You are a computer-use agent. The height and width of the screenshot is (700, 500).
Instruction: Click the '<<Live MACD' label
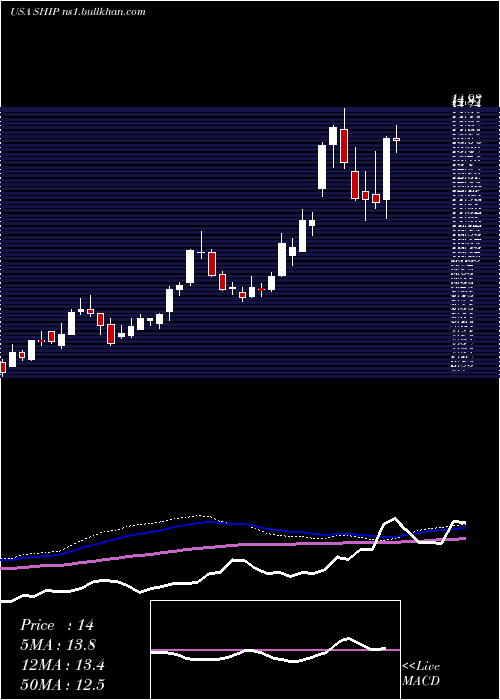point(421,673)
